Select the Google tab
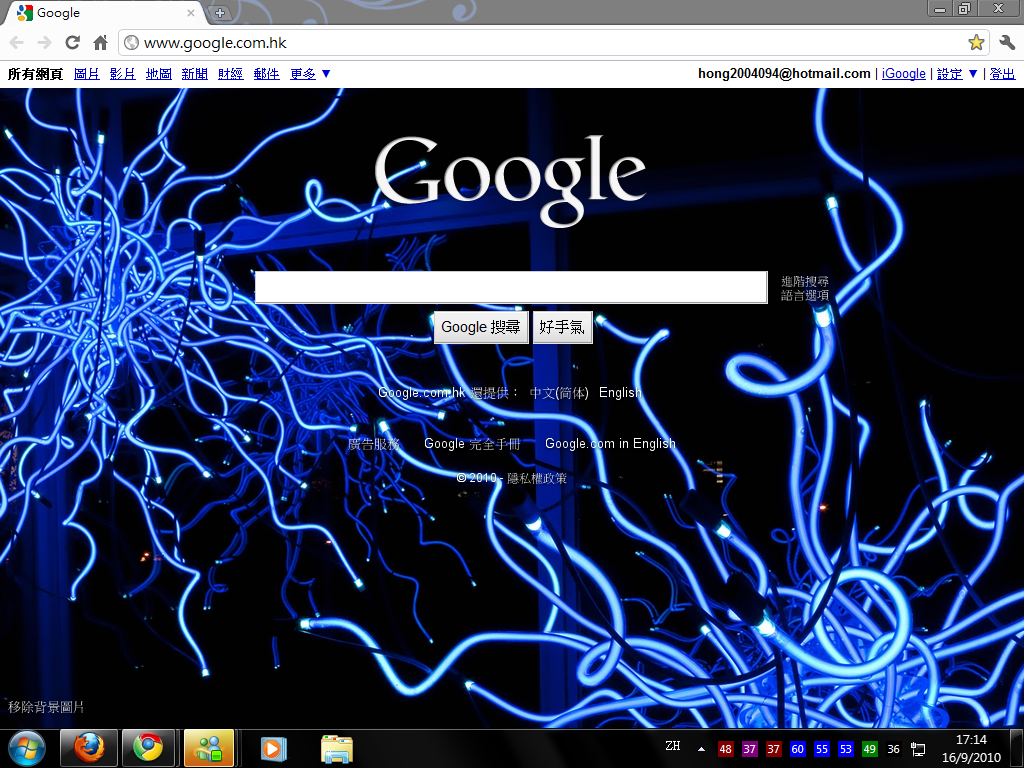Image resolution: width=1024 pixels, height=768 pixels. tap(104, 12)
